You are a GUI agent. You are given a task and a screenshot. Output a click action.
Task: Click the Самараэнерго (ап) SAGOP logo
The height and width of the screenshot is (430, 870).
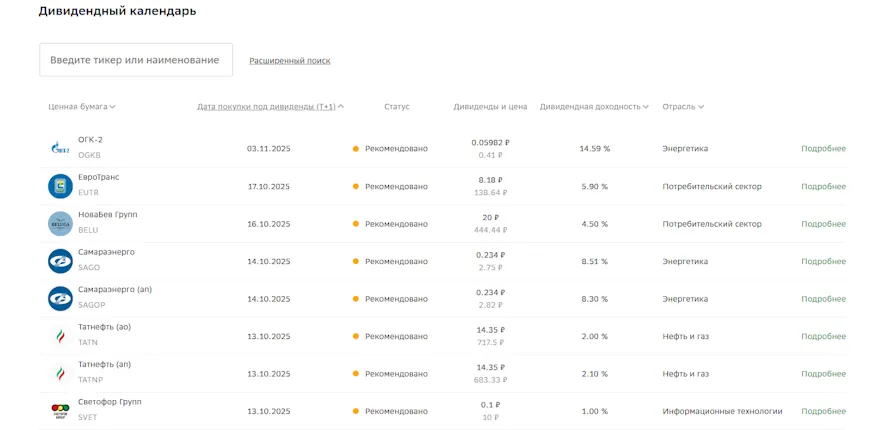point(60,299)
